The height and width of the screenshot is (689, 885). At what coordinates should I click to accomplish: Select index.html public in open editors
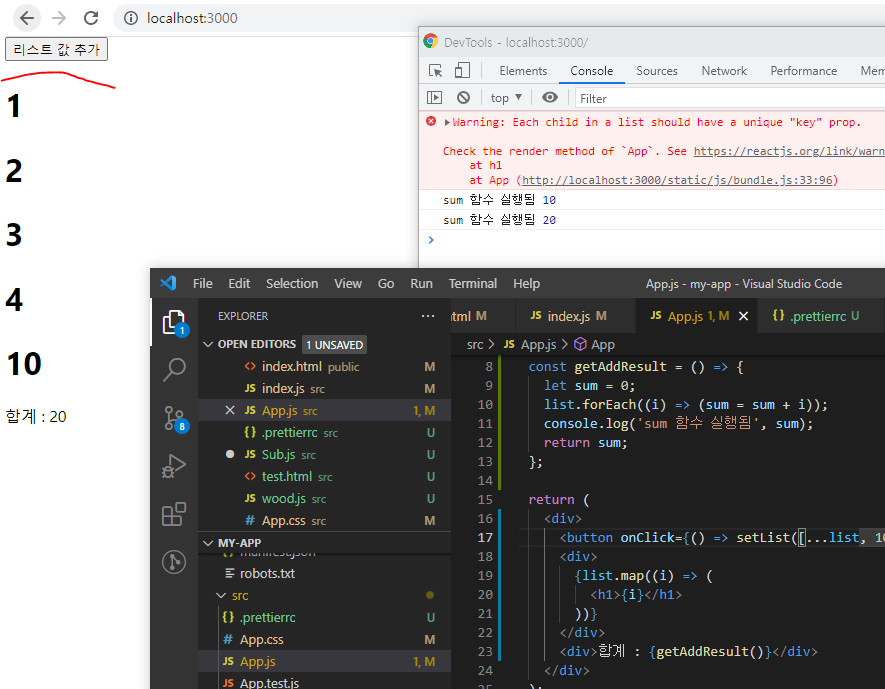coord(325,367)
